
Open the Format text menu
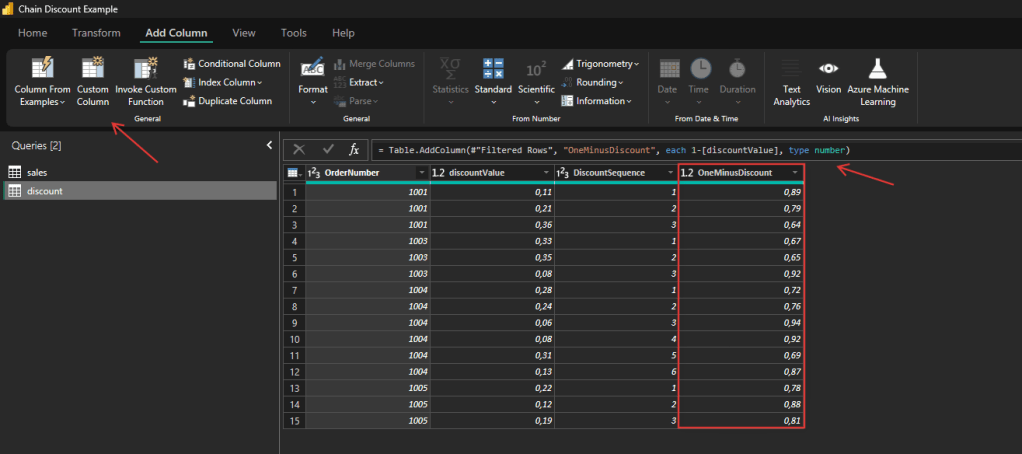tap(313, 82)
